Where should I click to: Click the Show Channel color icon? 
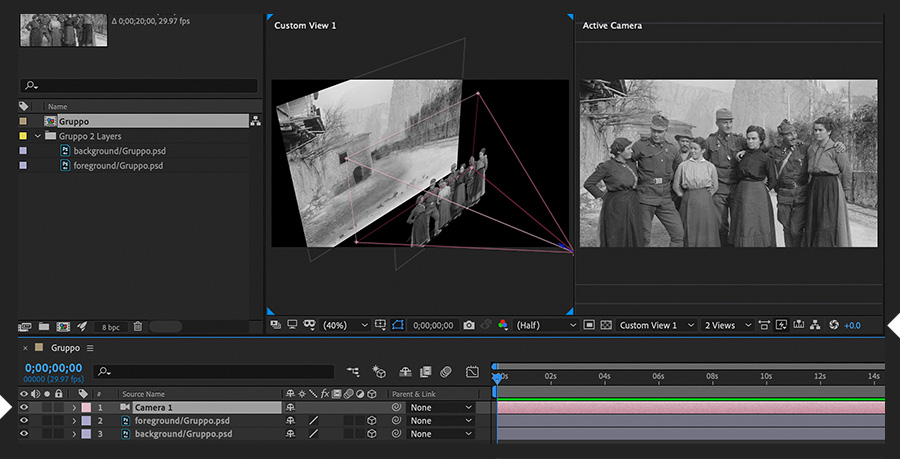click(503, 326)
